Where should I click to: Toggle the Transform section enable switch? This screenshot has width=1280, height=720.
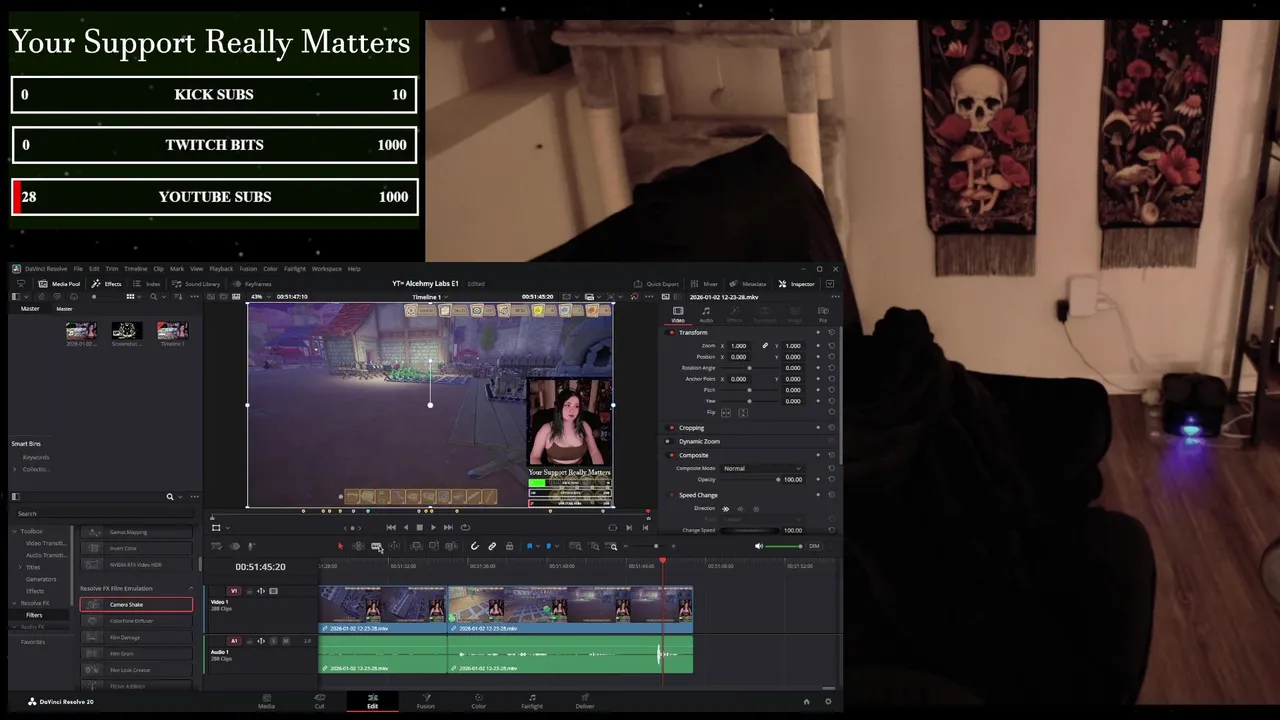point(671,333)
